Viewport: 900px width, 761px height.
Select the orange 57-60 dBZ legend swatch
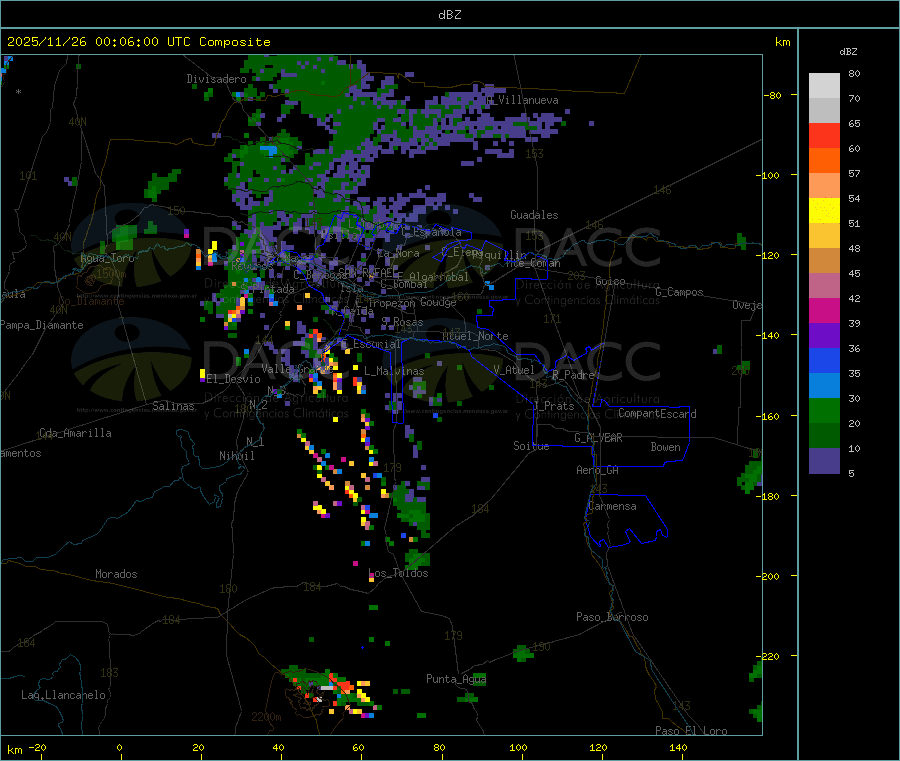(824, 161)
